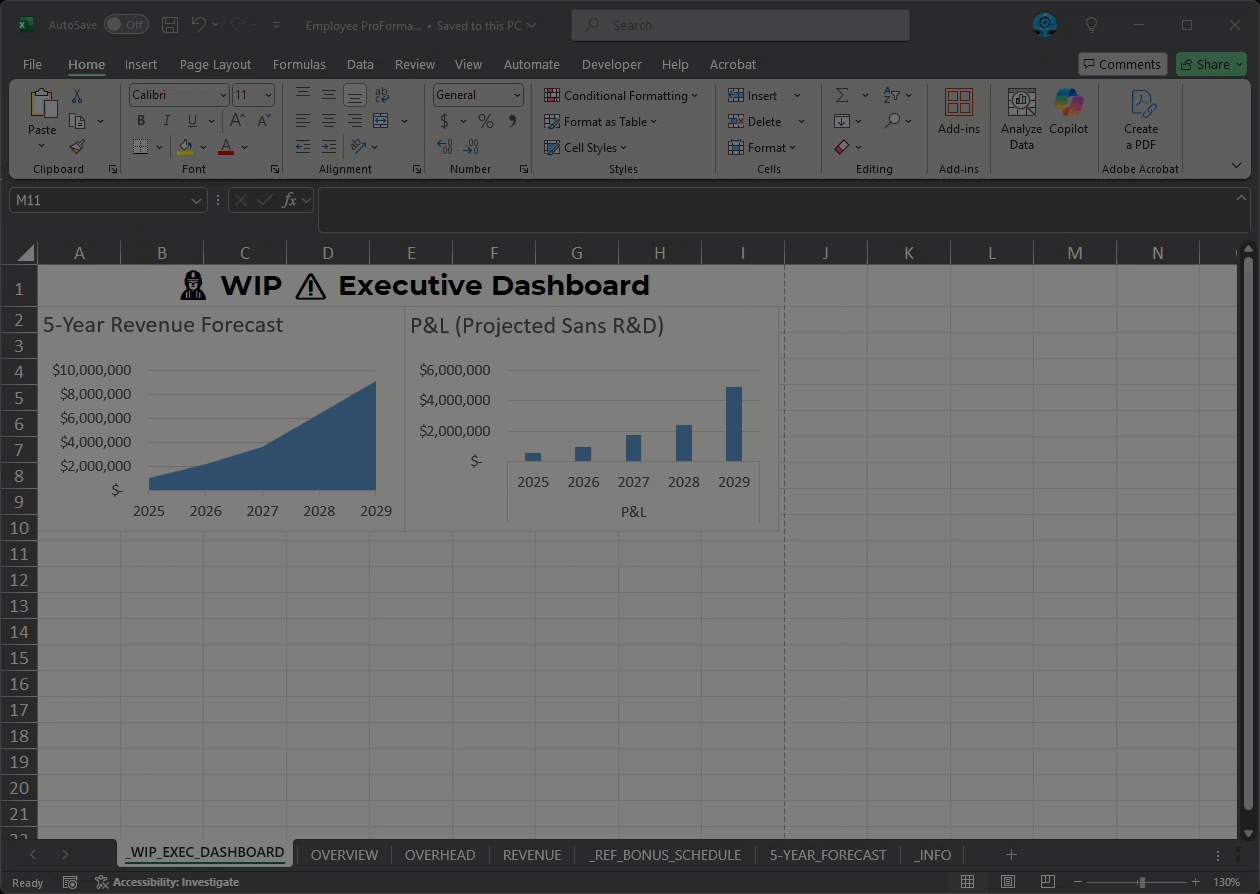Open Analyze Data tool

point(1021,119)
